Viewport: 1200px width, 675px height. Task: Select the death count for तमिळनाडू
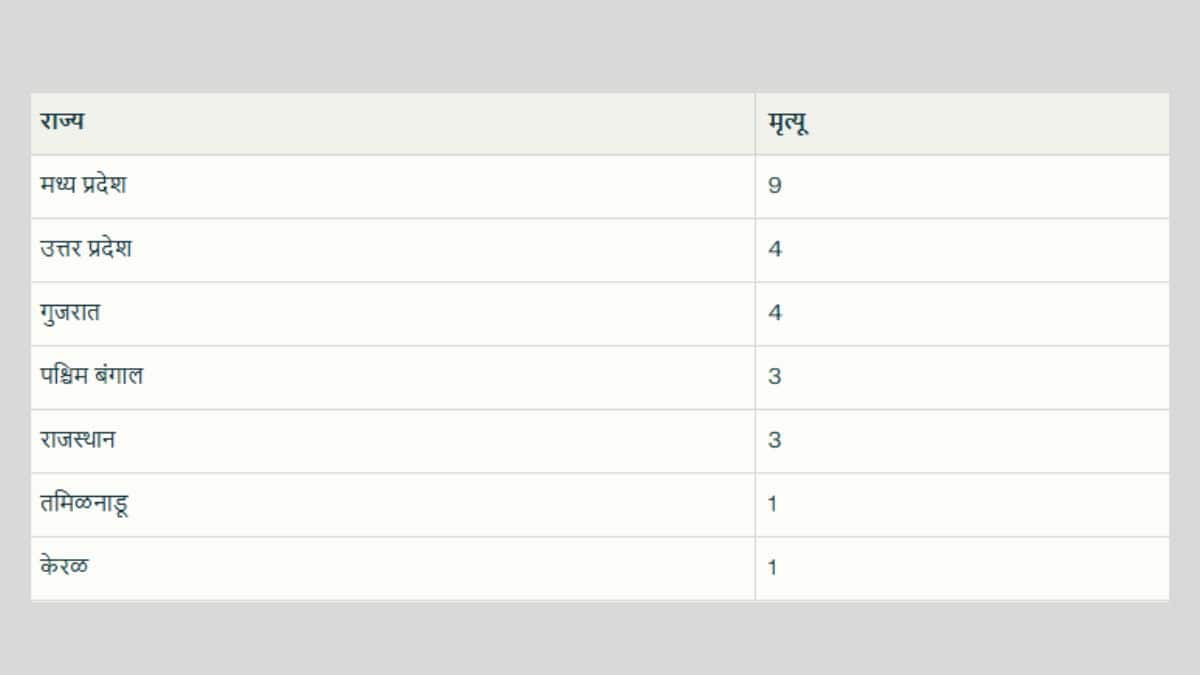773,504
